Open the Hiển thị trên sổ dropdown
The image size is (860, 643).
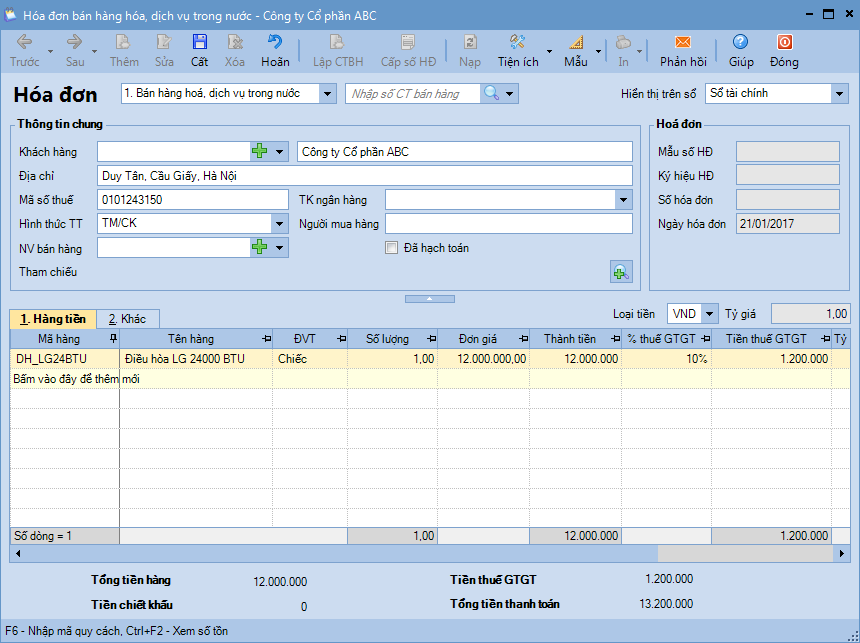click(x=838, y=93)
